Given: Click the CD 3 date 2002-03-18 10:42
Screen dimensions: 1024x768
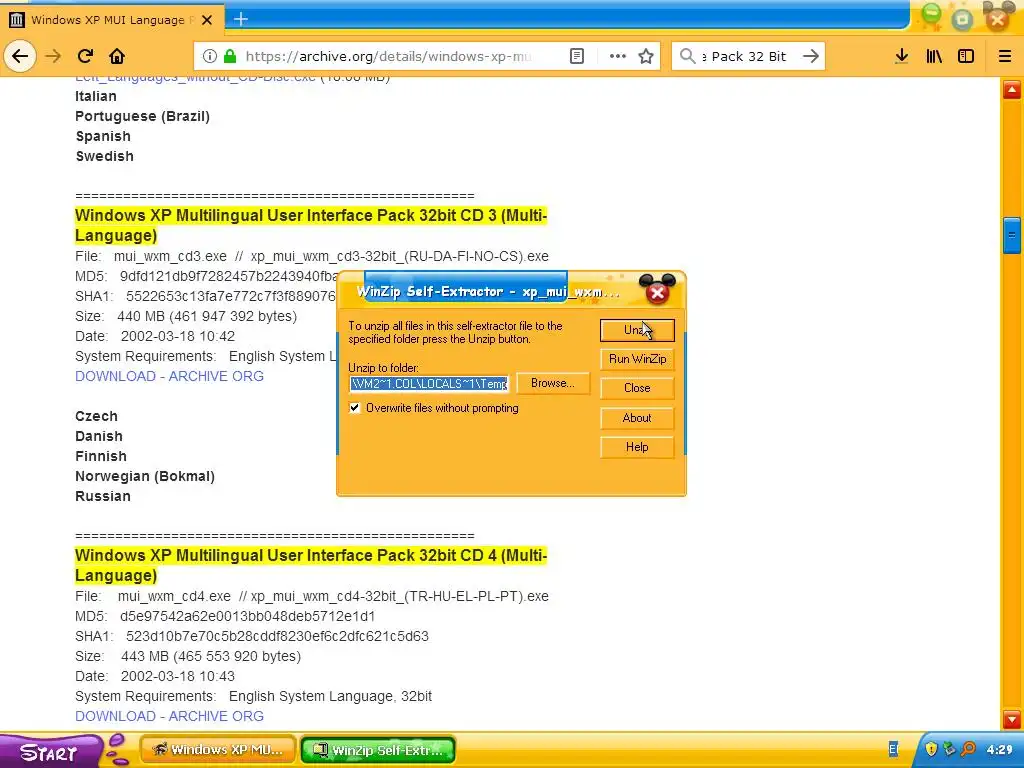Looking at the screenshot, I should pyautogui.click(x=178, y=336).
